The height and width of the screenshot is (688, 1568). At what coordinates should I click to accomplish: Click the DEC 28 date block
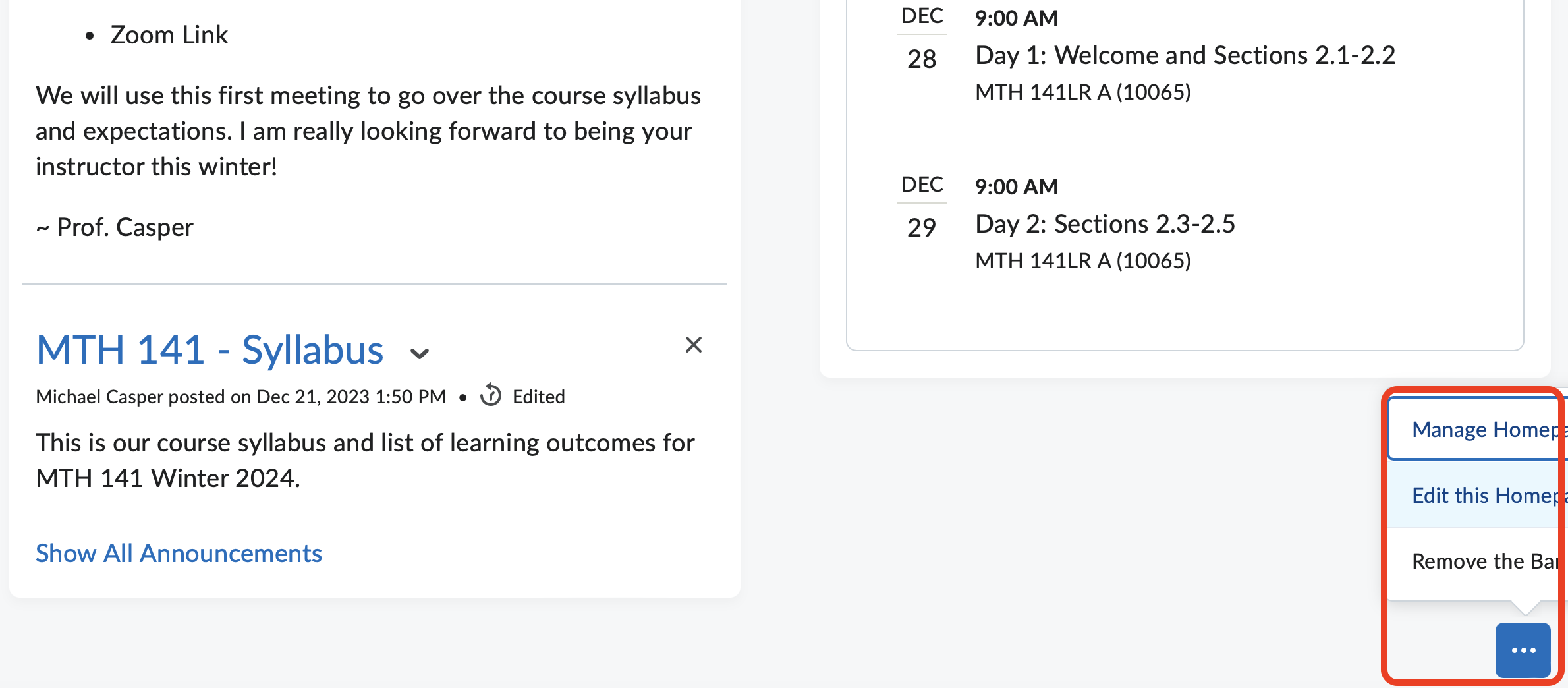point(922,41)
